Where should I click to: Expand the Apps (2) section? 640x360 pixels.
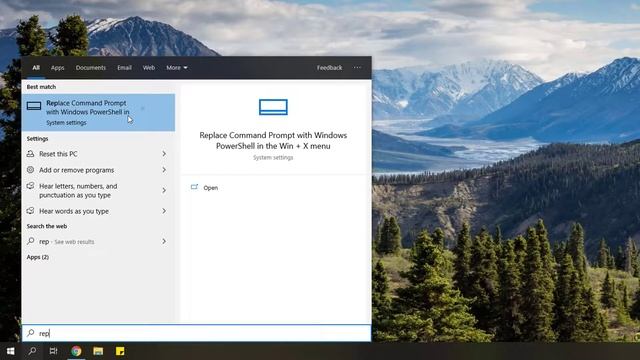(x=38, y=257)
